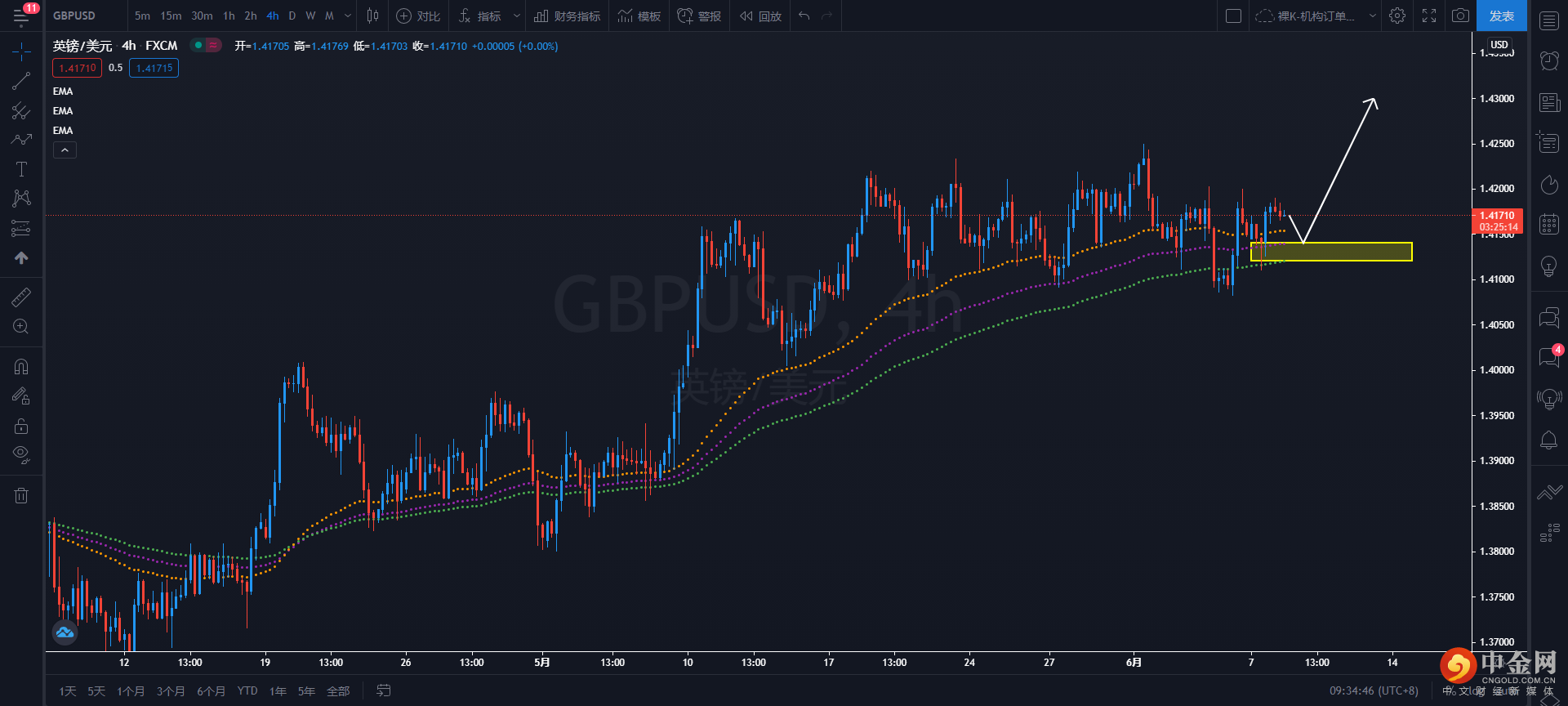Collapse the EMA indicator legend
1568x706 pixels.
click(65, 150)
